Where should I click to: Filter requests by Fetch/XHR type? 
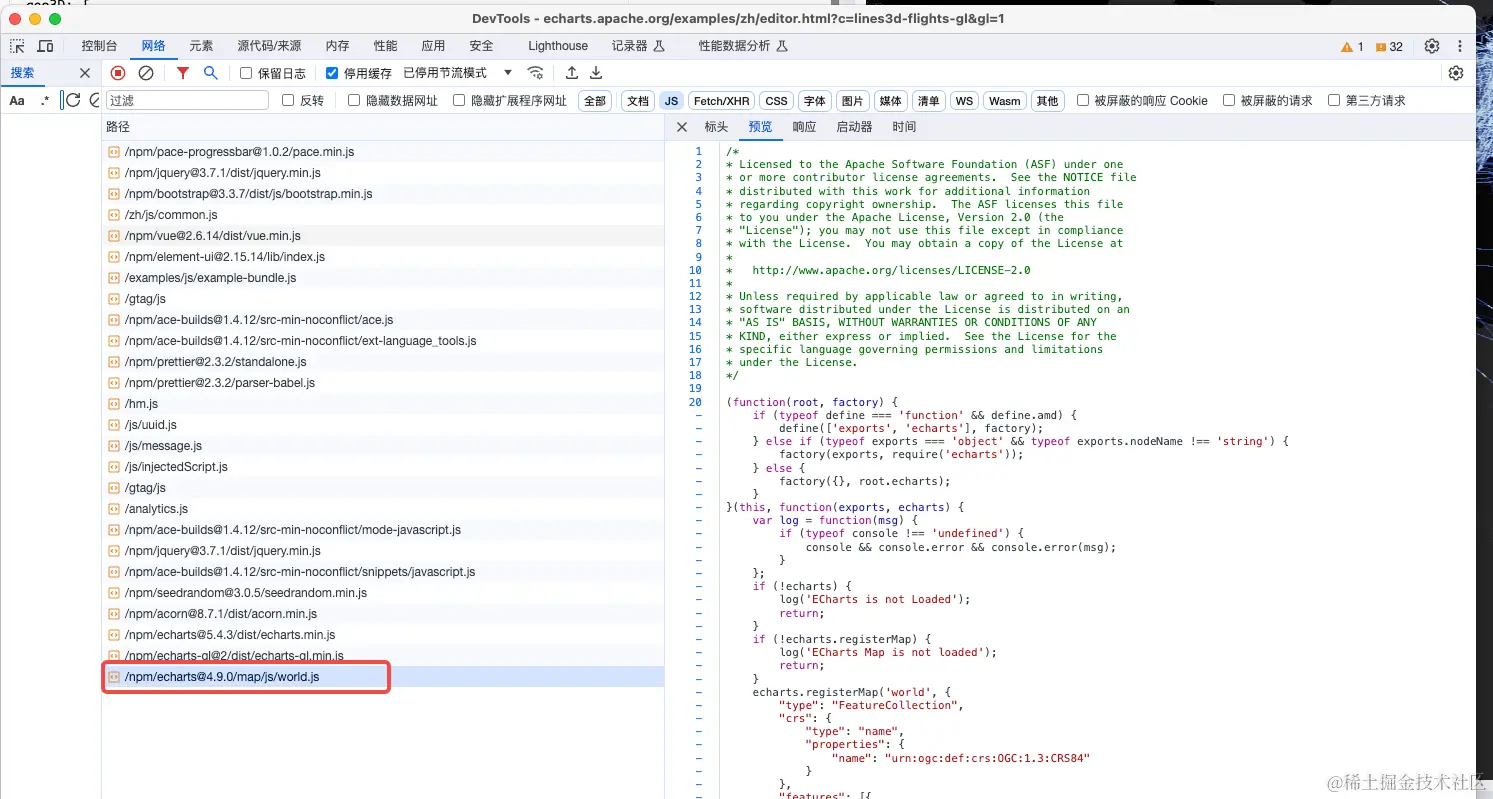[x=722, y=101]
